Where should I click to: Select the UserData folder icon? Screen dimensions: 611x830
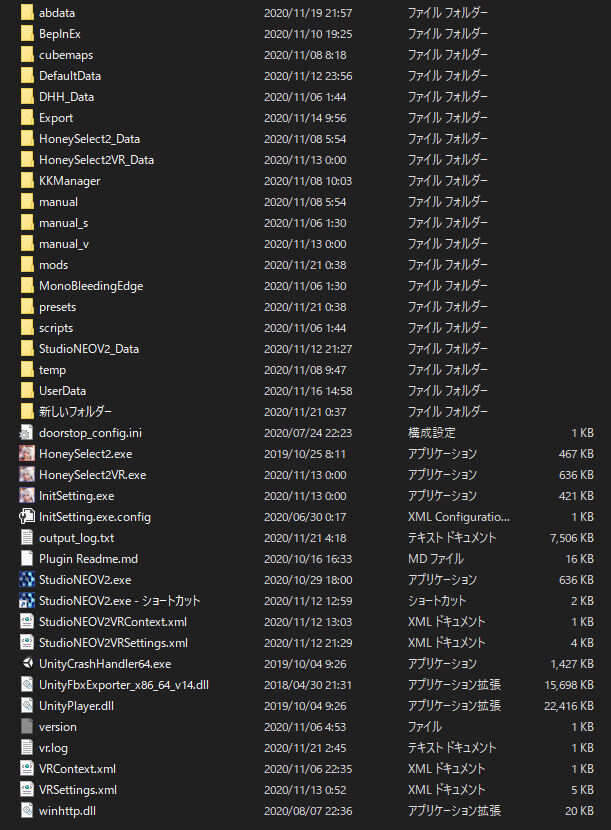[x=27, y=391]
